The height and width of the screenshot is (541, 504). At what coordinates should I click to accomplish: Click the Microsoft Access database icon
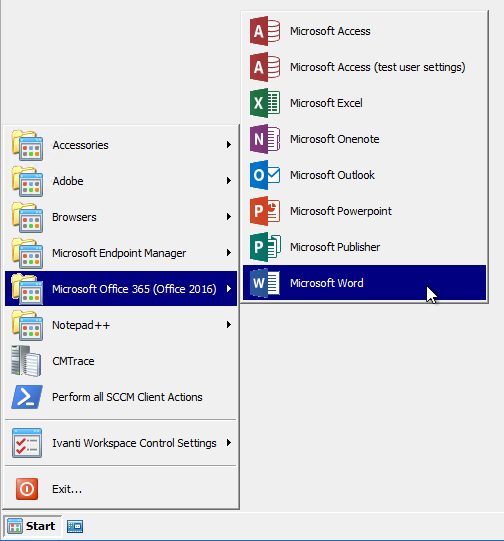(x=265, y=31)
